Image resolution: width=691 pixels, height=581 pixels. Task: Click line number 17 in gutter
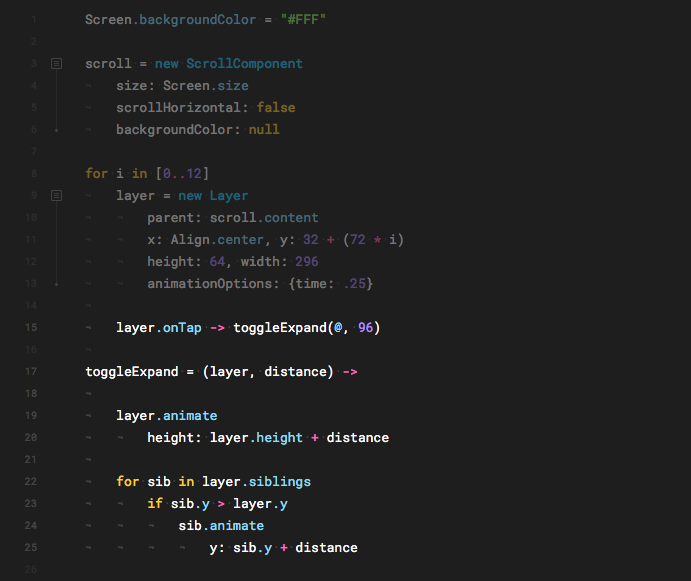[31, 372]
